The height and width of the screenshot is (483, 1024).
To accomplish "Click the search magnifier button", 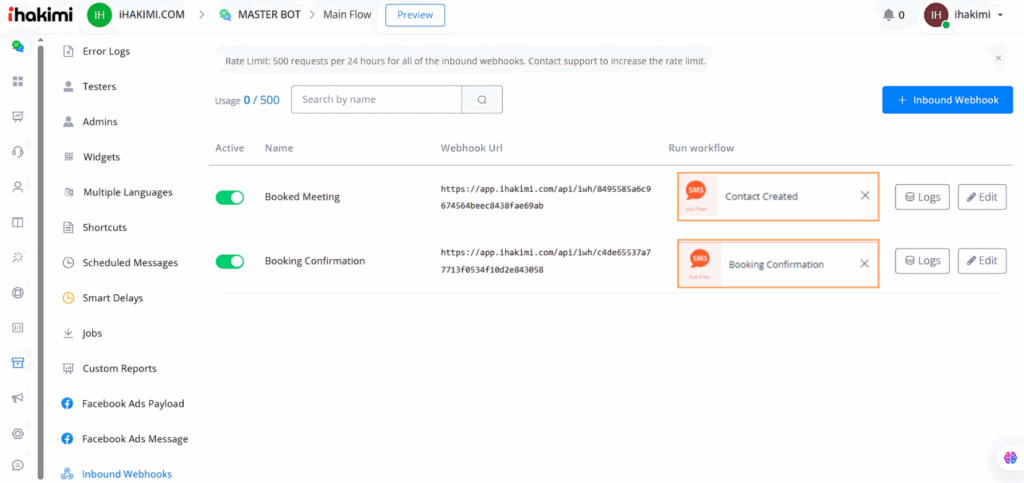I will tap(482, 100).
